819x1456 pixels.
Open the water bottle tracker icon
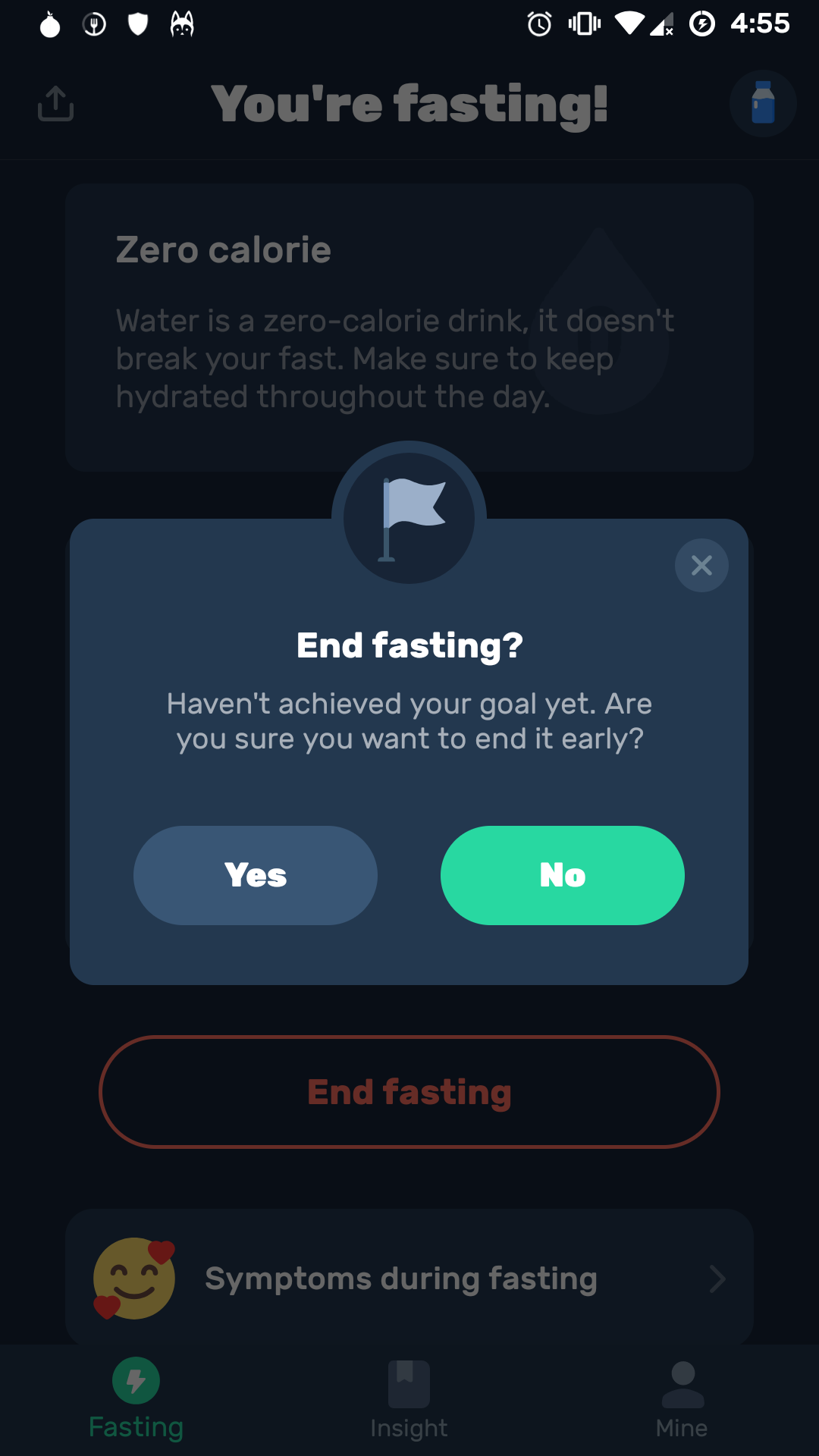[762, 103]
